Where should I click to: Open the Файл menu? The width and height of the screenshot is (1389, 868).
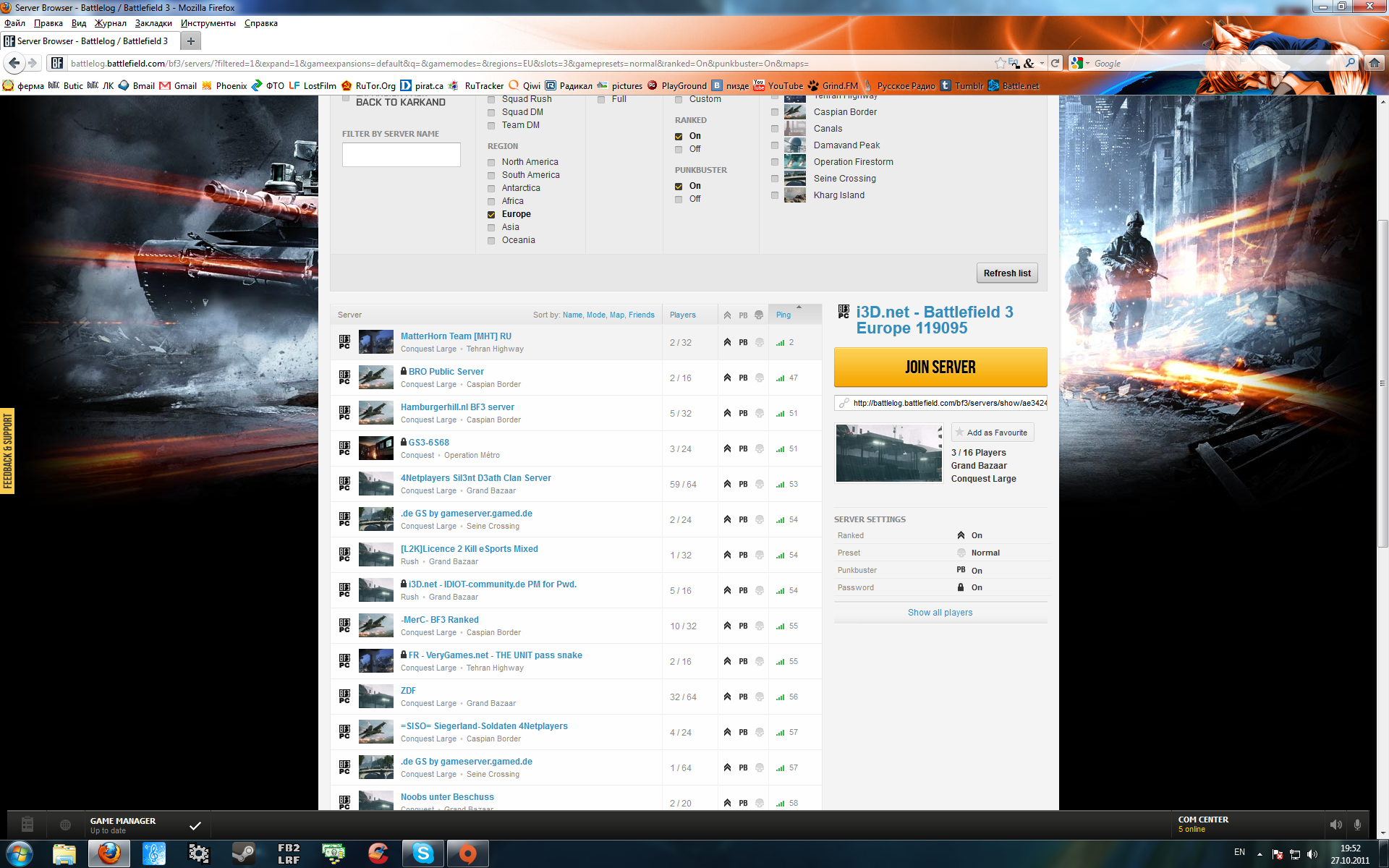[14, 23]
